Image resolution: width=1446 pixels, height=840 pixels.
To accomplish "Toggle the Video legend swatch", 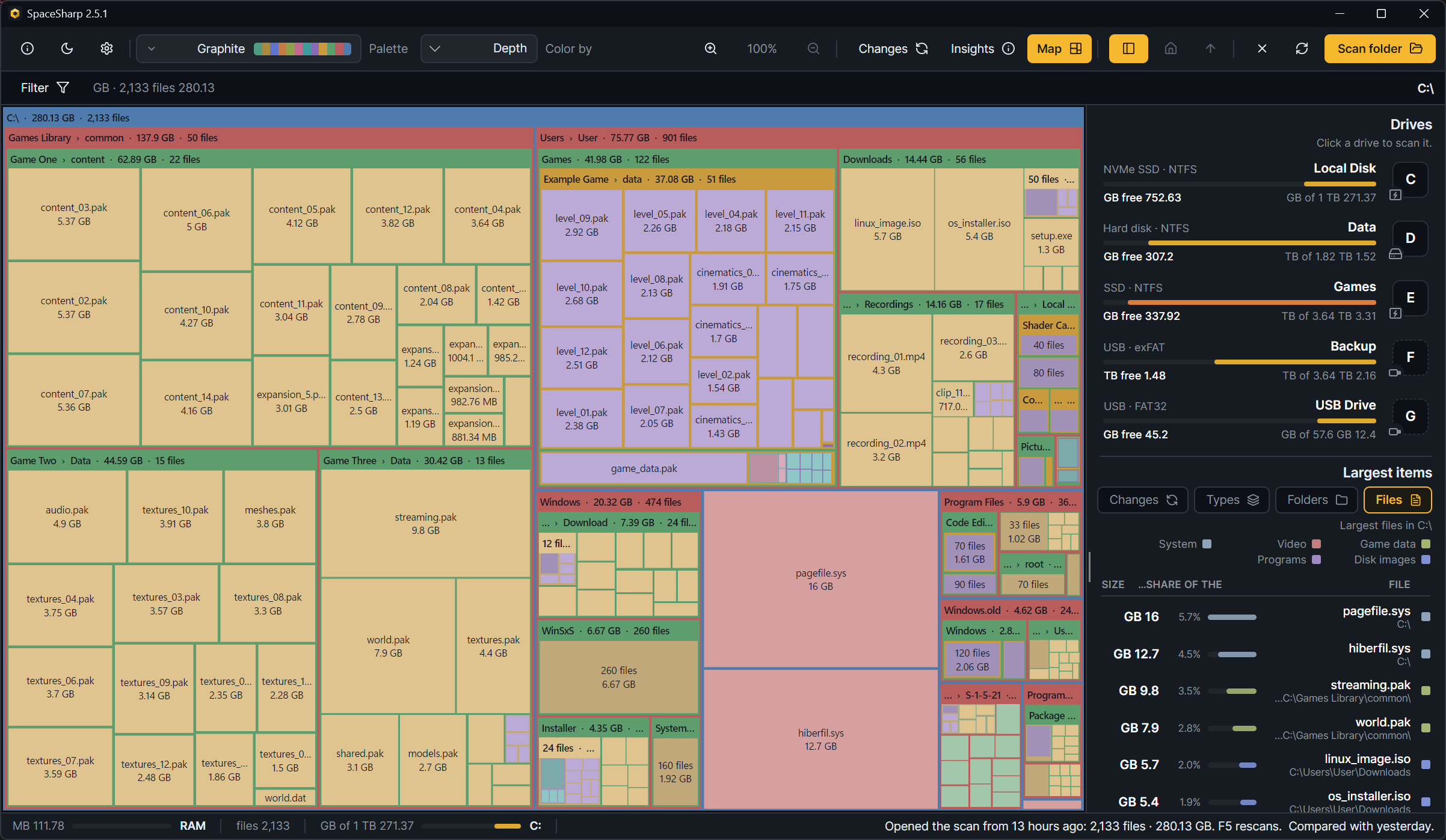I will coord(1316,544).
